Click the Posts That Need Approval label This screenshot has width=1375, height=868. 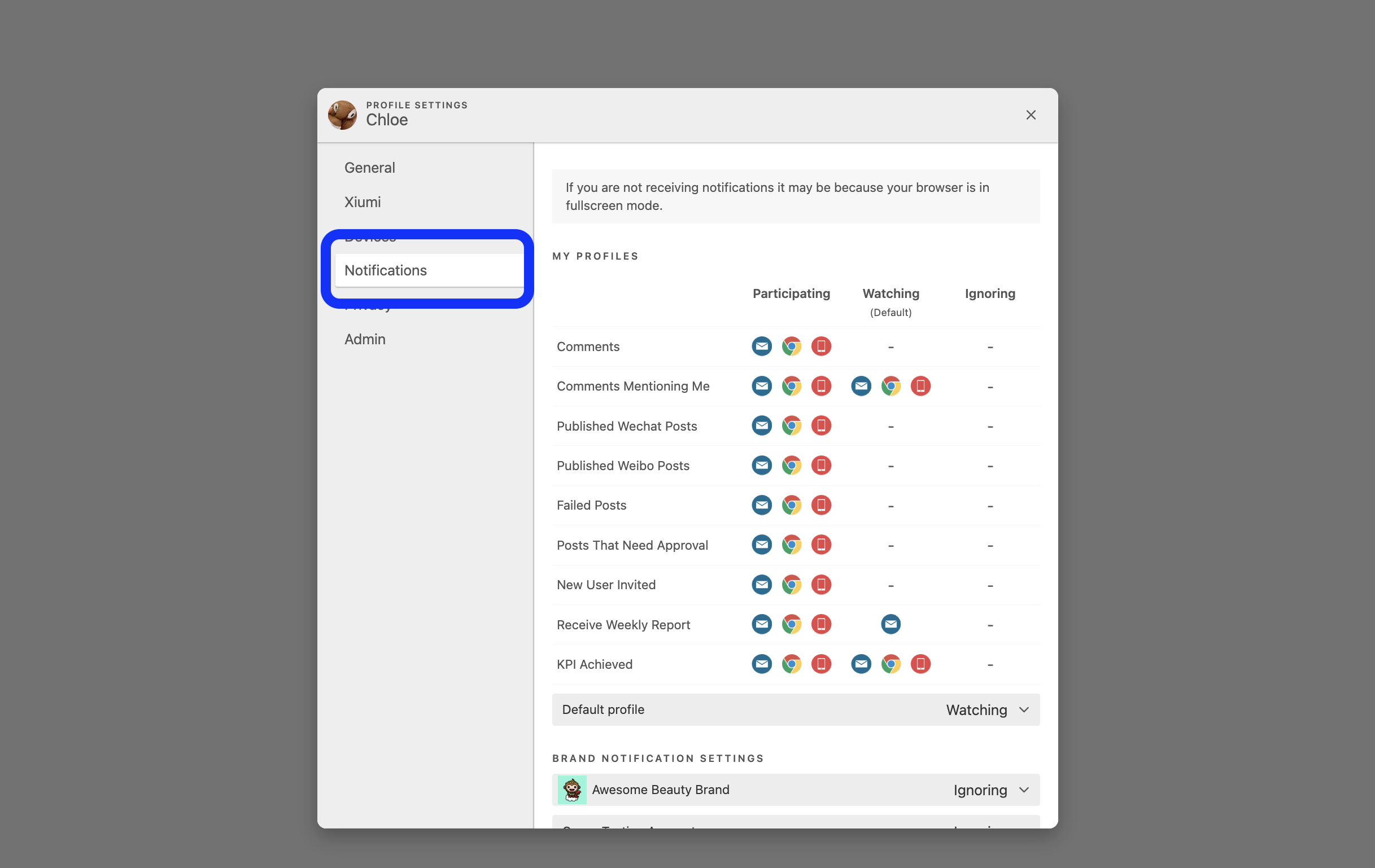pos(632,546)
